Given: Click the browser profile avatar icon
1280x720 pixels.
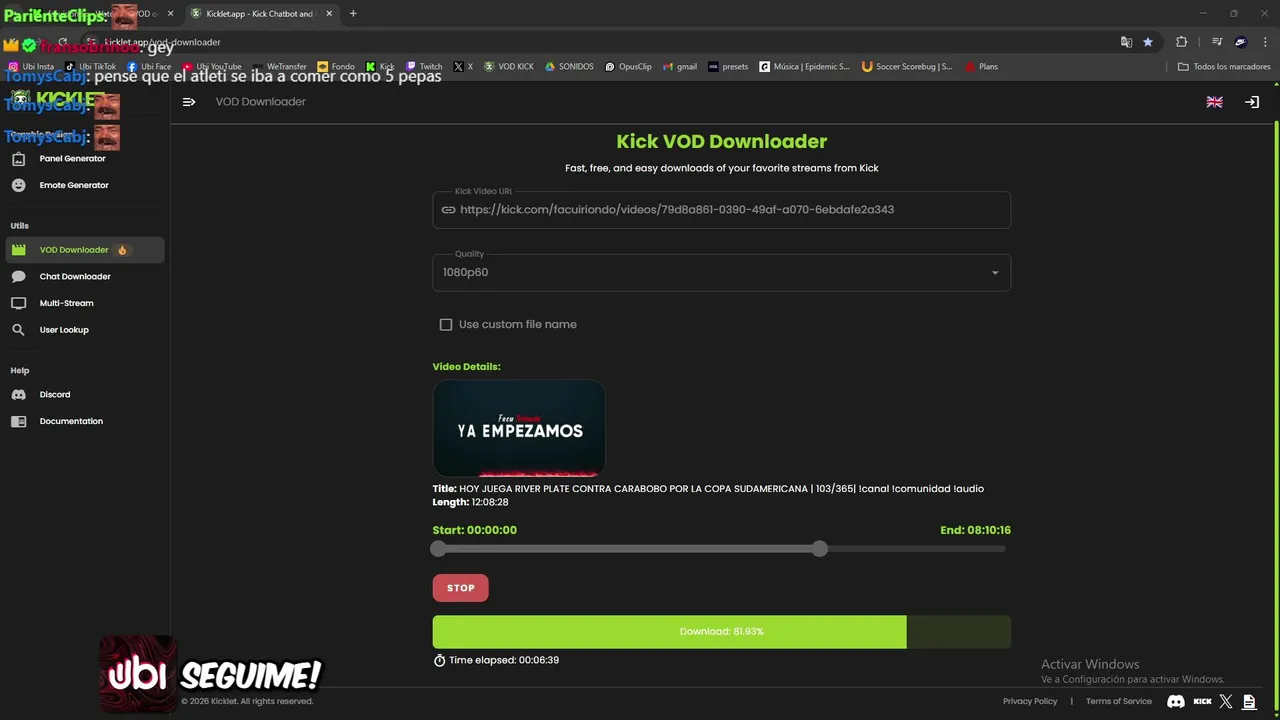Looking at the screenshot, I should click(1241, 42).
